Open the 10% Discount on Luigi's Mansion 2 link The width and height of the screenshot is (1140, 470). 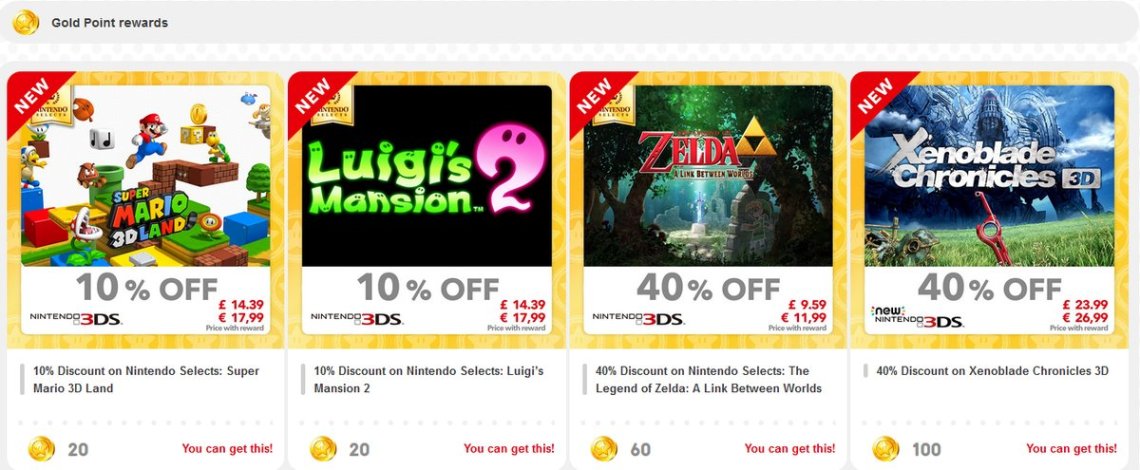coord(428,379)
